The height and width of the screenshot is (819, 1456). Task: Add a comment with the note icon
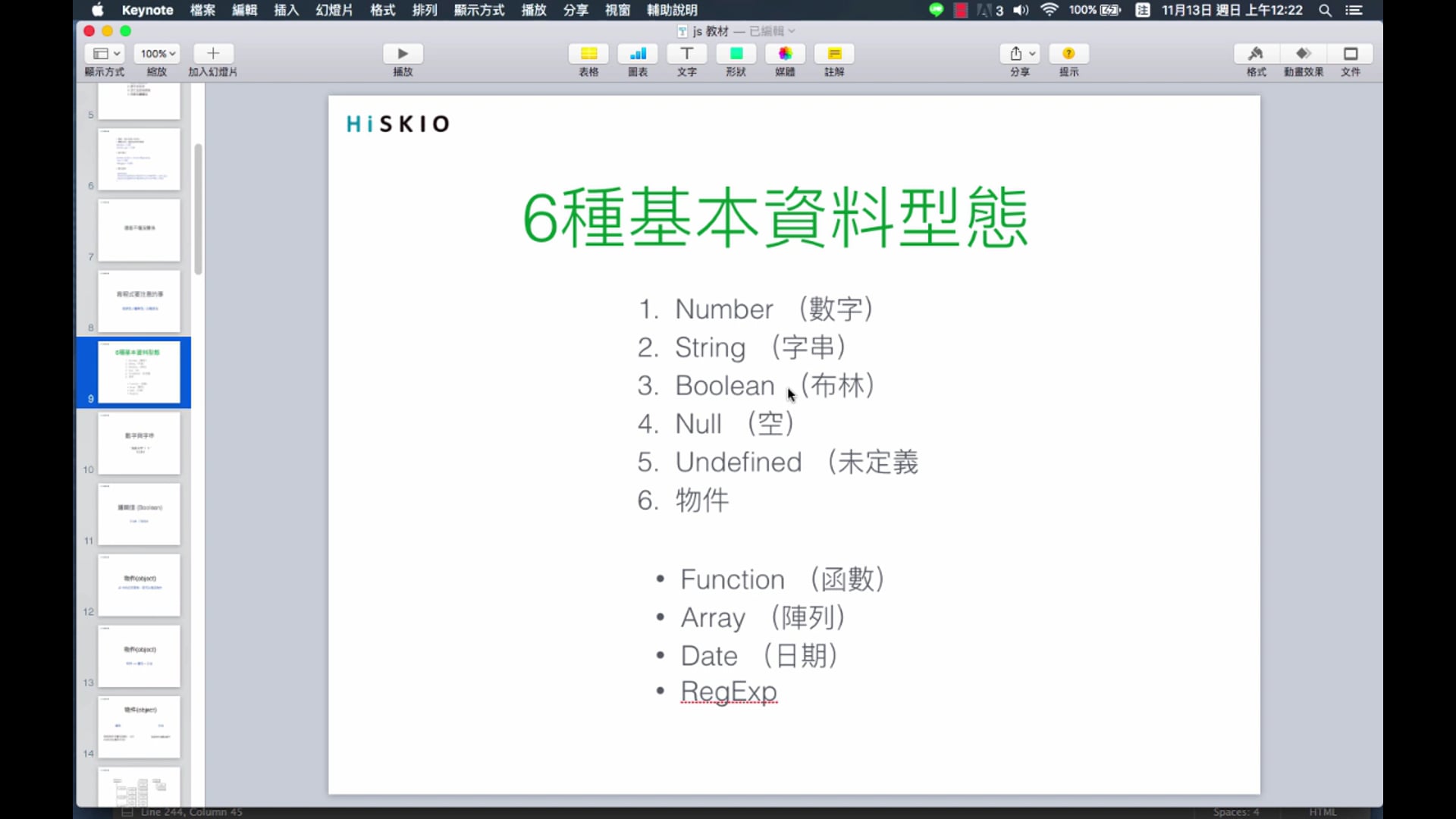click(834, 54)
